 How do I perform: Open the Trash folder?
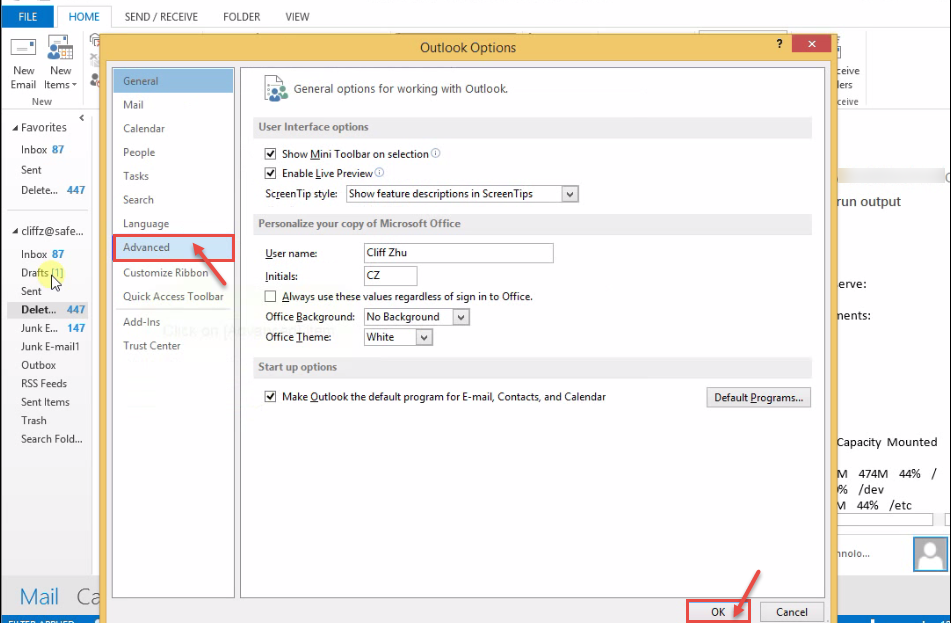click(x=33, y=420)
